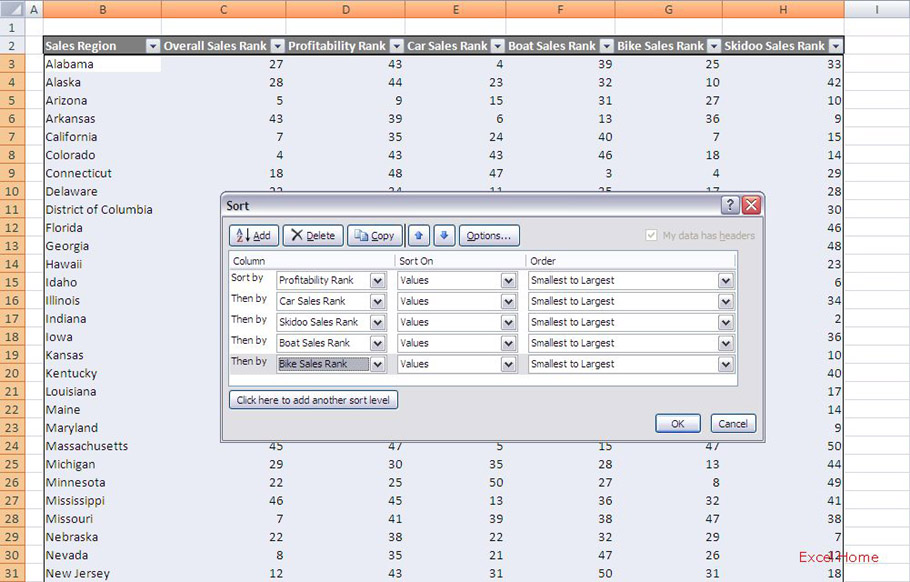Image resolution: width=910 pixels, height=582 pixels.
Task: Cancel the Sort dialog
Action: pos(733,423)
